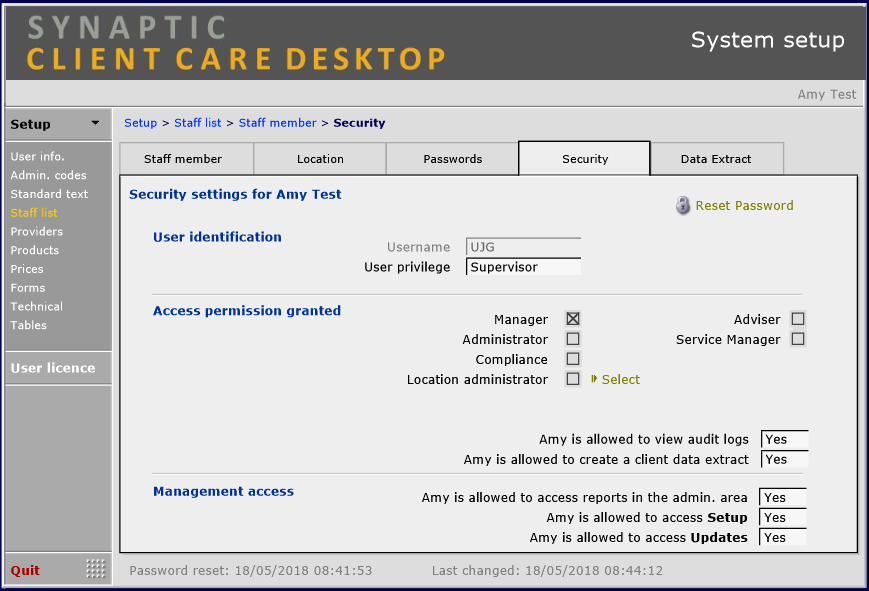Click the Last changed timestamp in status bar
The width and height of the screenshot is (869, 591).
pyautogui.click(x=547, y=570)
